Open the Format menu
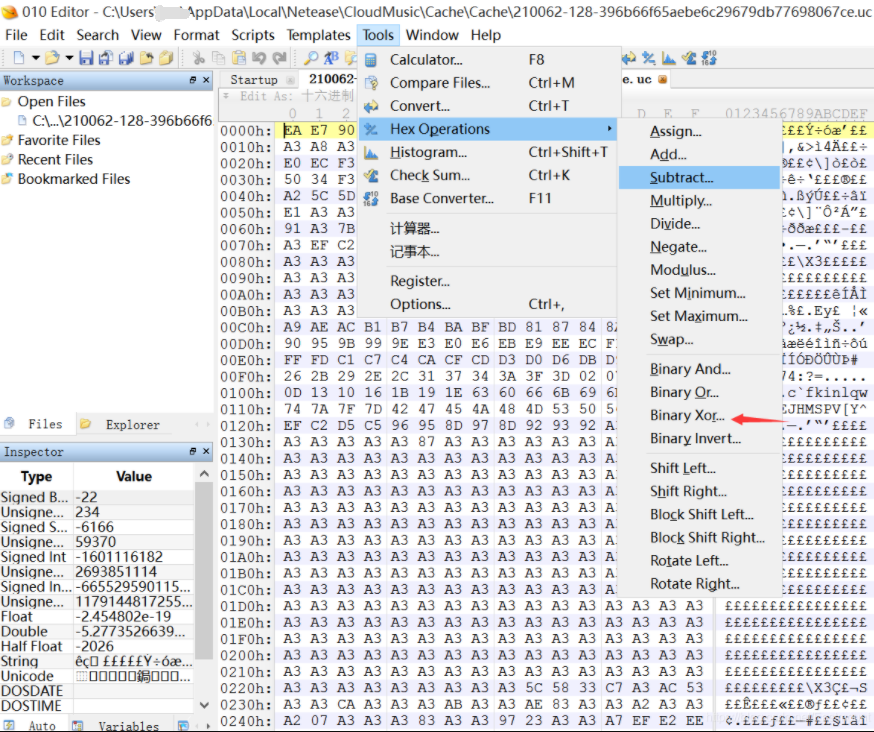Image resolution: width=874 pixels, height=732 pixels. pyautogui.click(x=196, y=35)
